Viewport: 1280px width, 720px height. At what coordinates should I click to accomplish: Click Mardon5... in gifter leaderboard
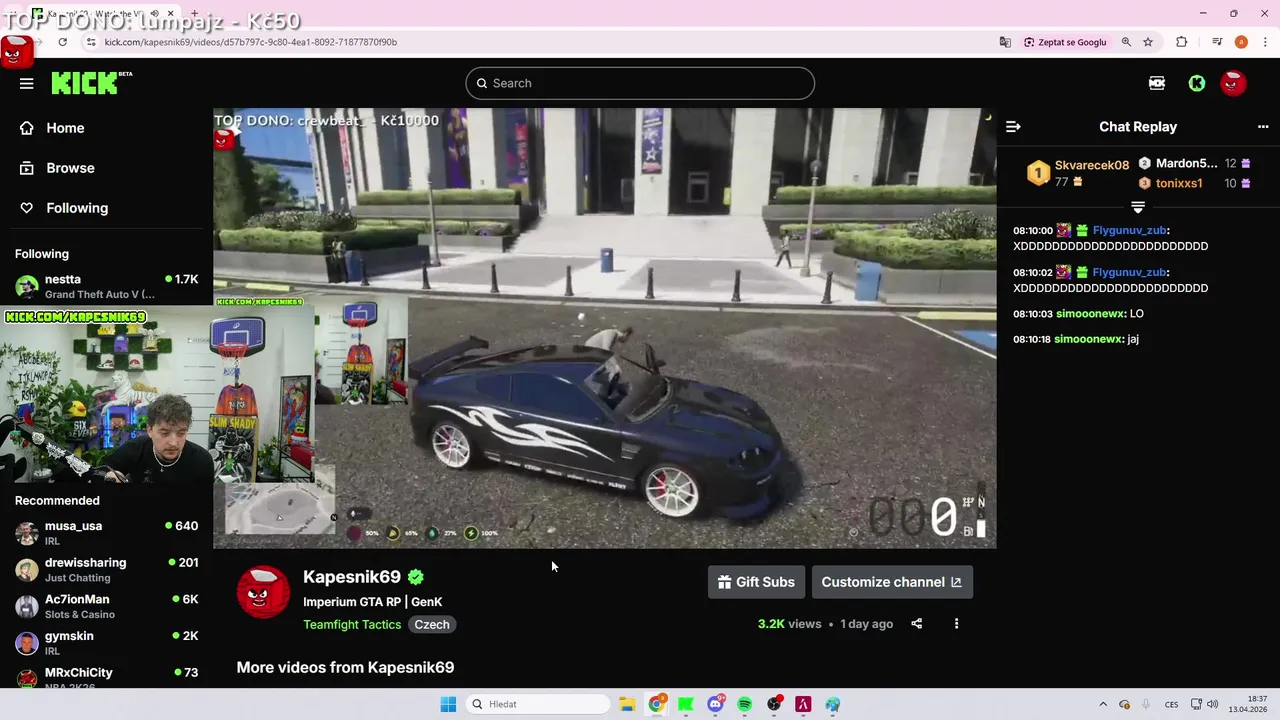click(x=1187, y=163)
